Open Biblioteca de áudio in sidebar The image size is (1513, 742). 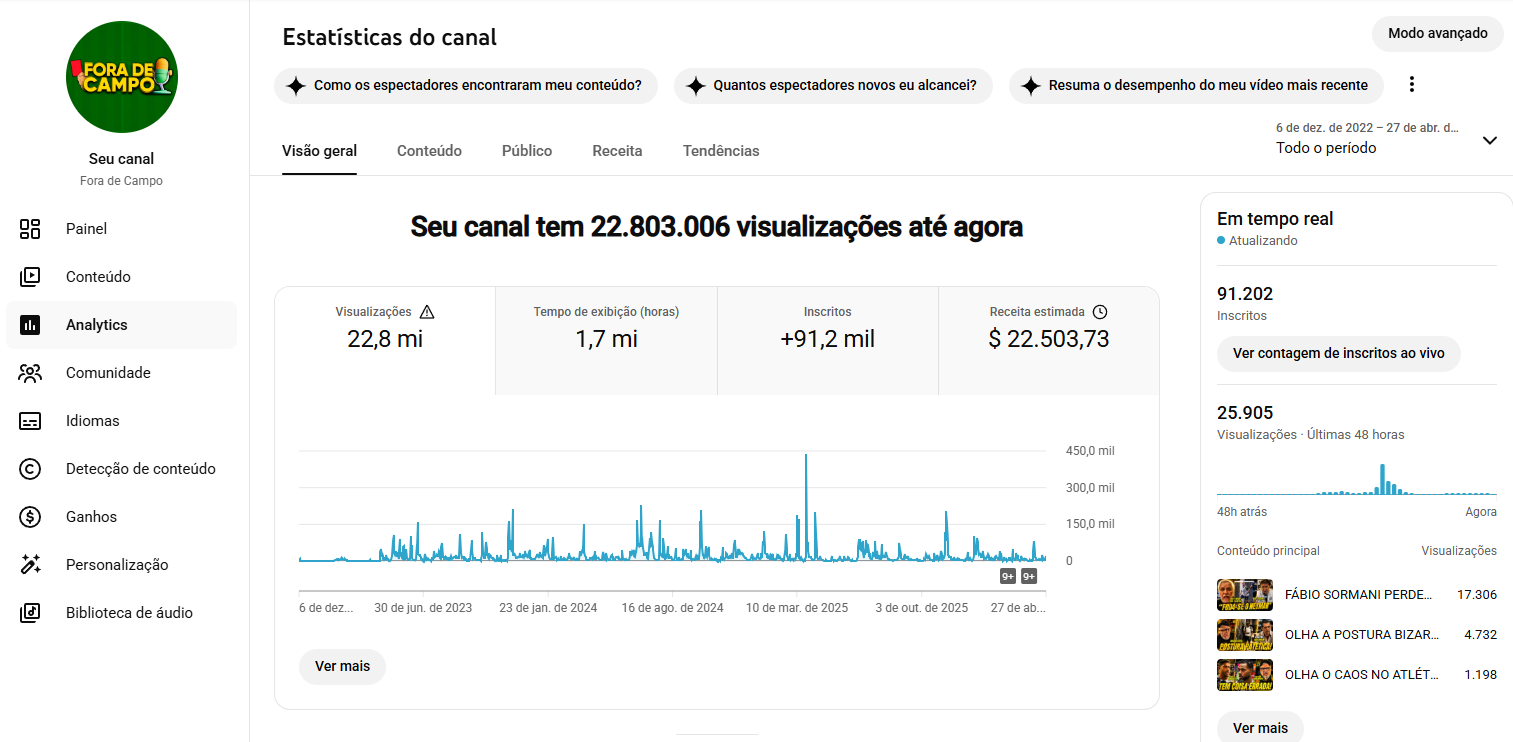[122, 613]
